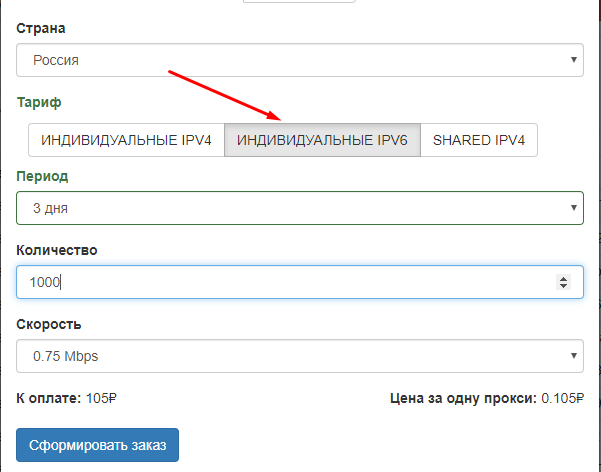
Task: Click the Страна field label
Action: [42, 28]
